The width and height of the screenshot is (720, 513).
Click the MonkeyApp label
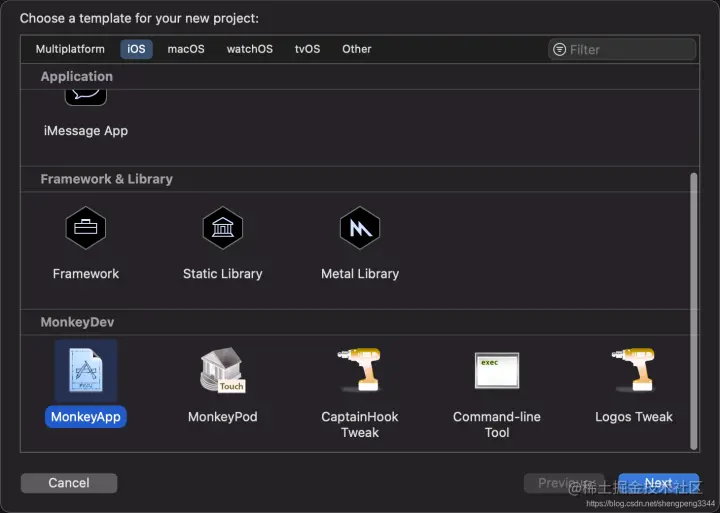coord(86,417)
